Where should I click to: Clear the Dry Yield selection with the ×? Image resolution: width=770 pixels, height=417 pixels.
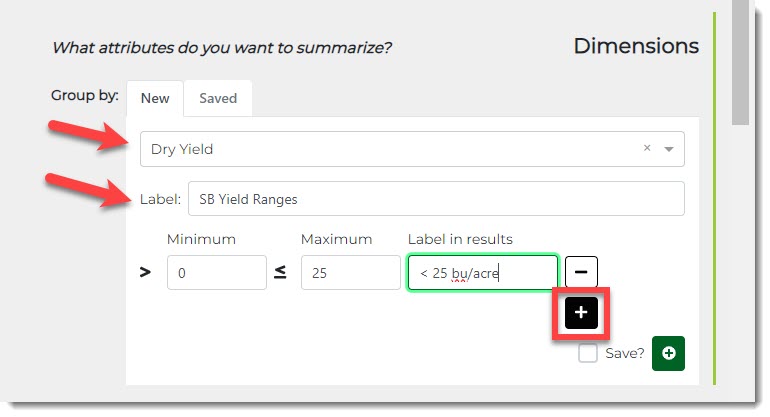point(647,148)
